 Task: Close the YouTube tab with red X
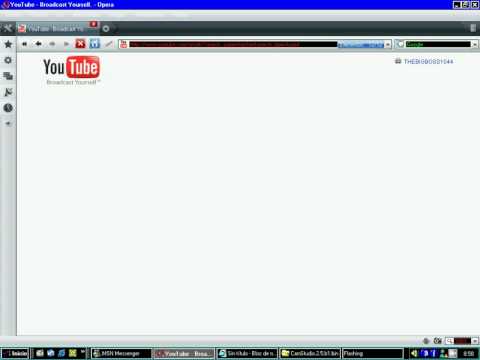[94, 24]
